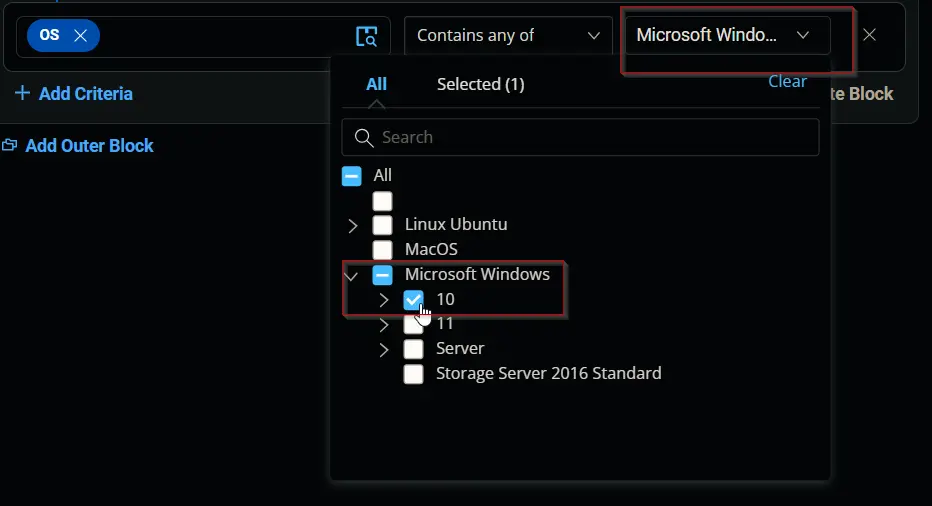Click the Storage Server 2016 Standard label
The height and width of the screenshot is (506, 932).
click(x=549, y=373)
